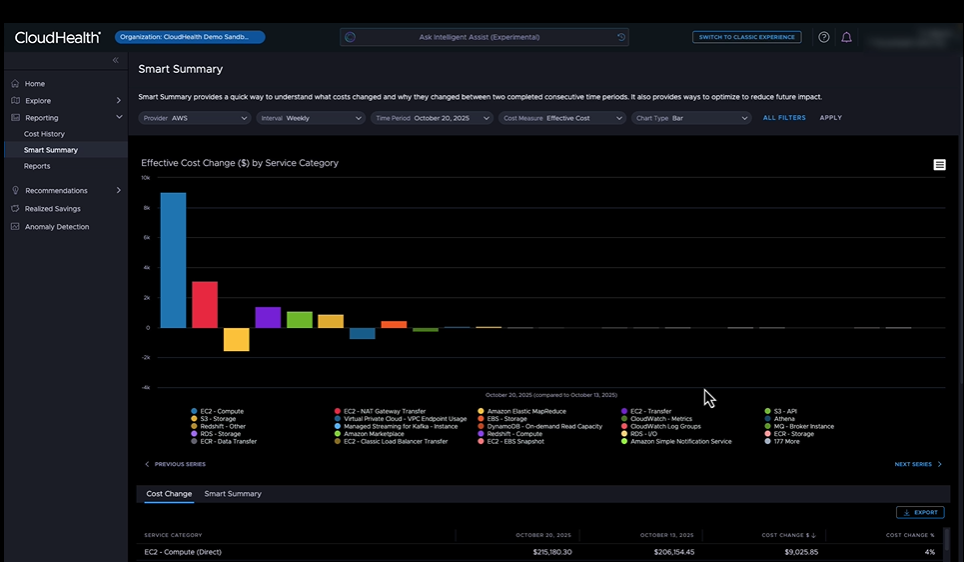Screen dimensions: 964x562
Task: Switch to the Smart Summary tab
Action: 232,494
